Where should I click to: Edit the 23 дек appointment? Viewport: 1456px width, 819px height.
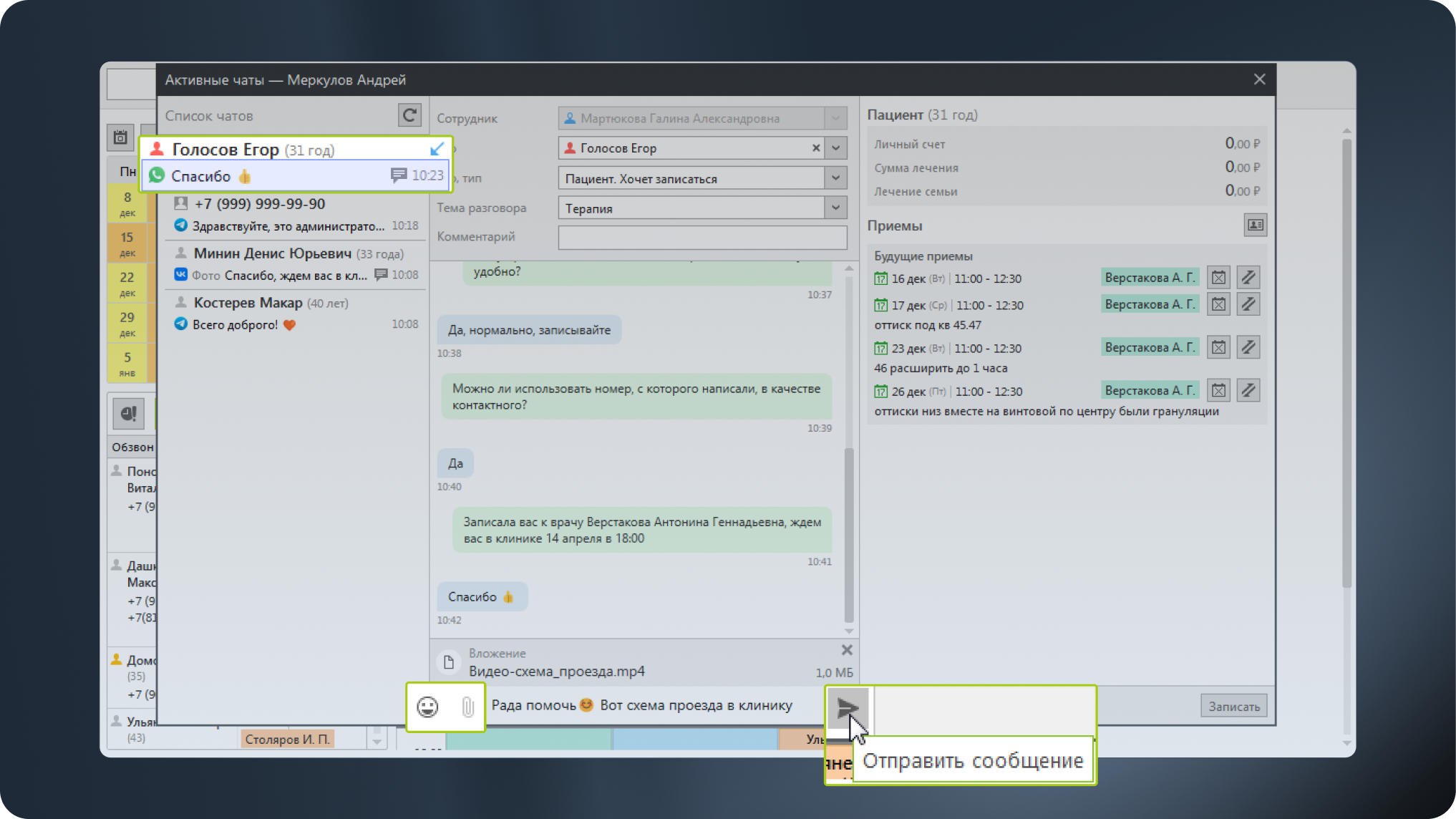coord(1248,348)
